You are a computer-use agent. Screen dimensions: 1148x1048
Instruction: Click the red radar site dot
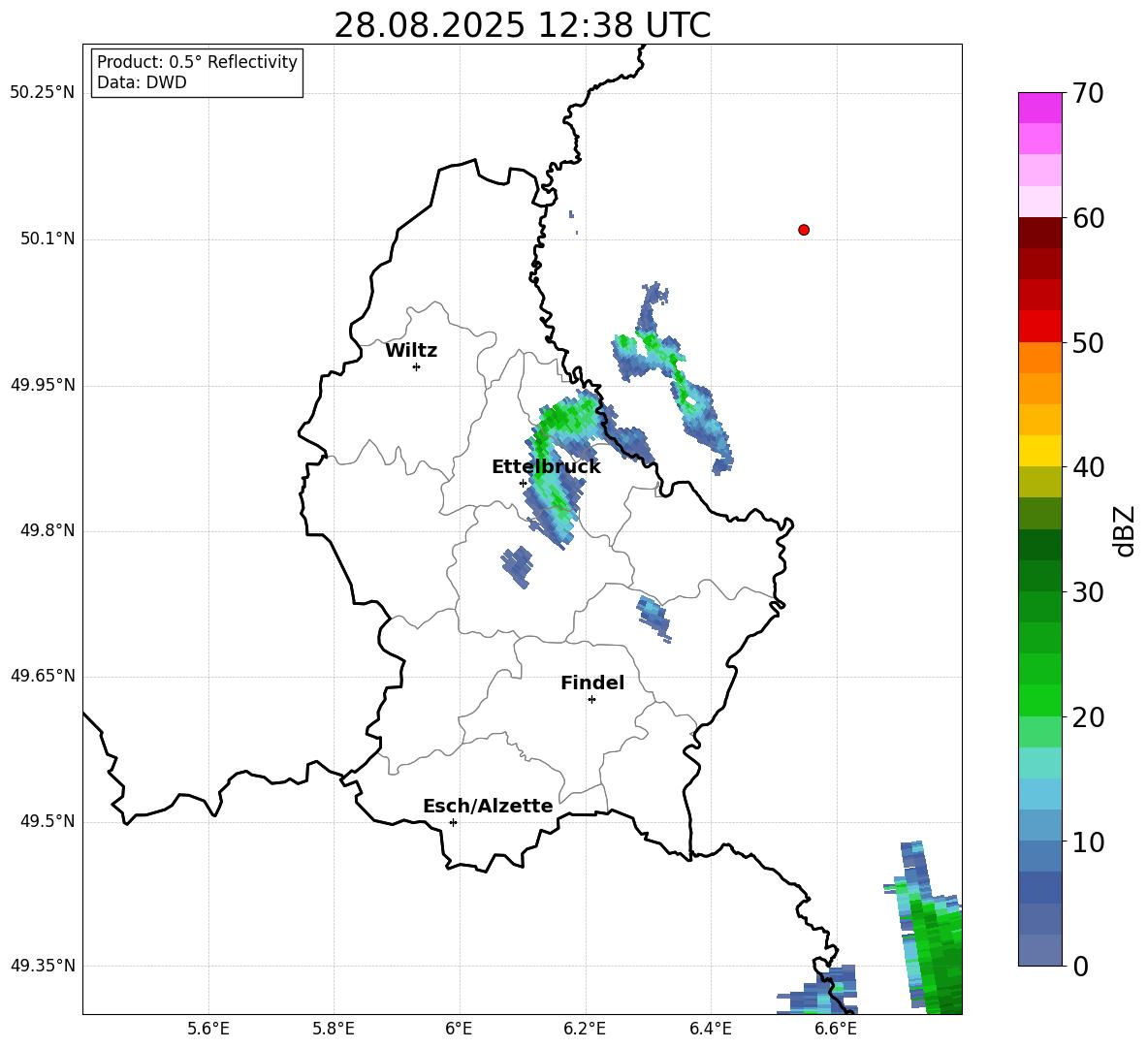pyautogui.click(x=803, y=230)
